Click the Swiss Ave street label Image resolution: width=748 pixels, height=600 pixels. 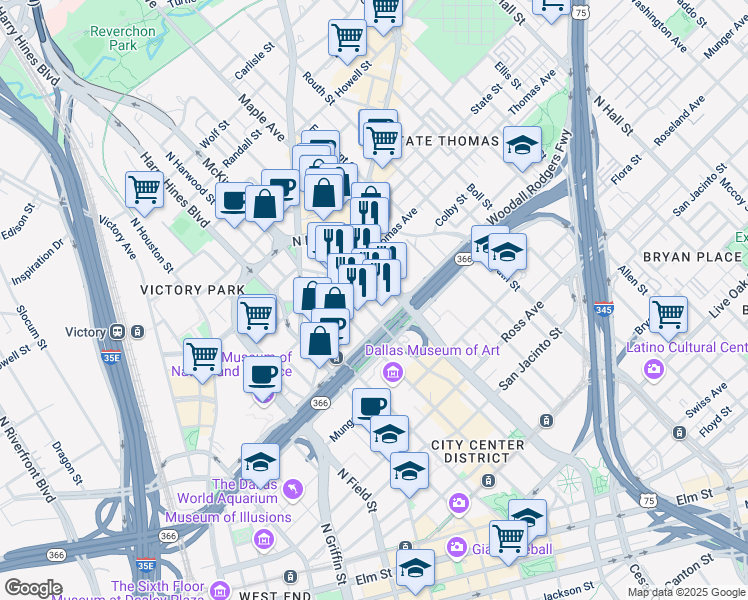tap(706, 400)
